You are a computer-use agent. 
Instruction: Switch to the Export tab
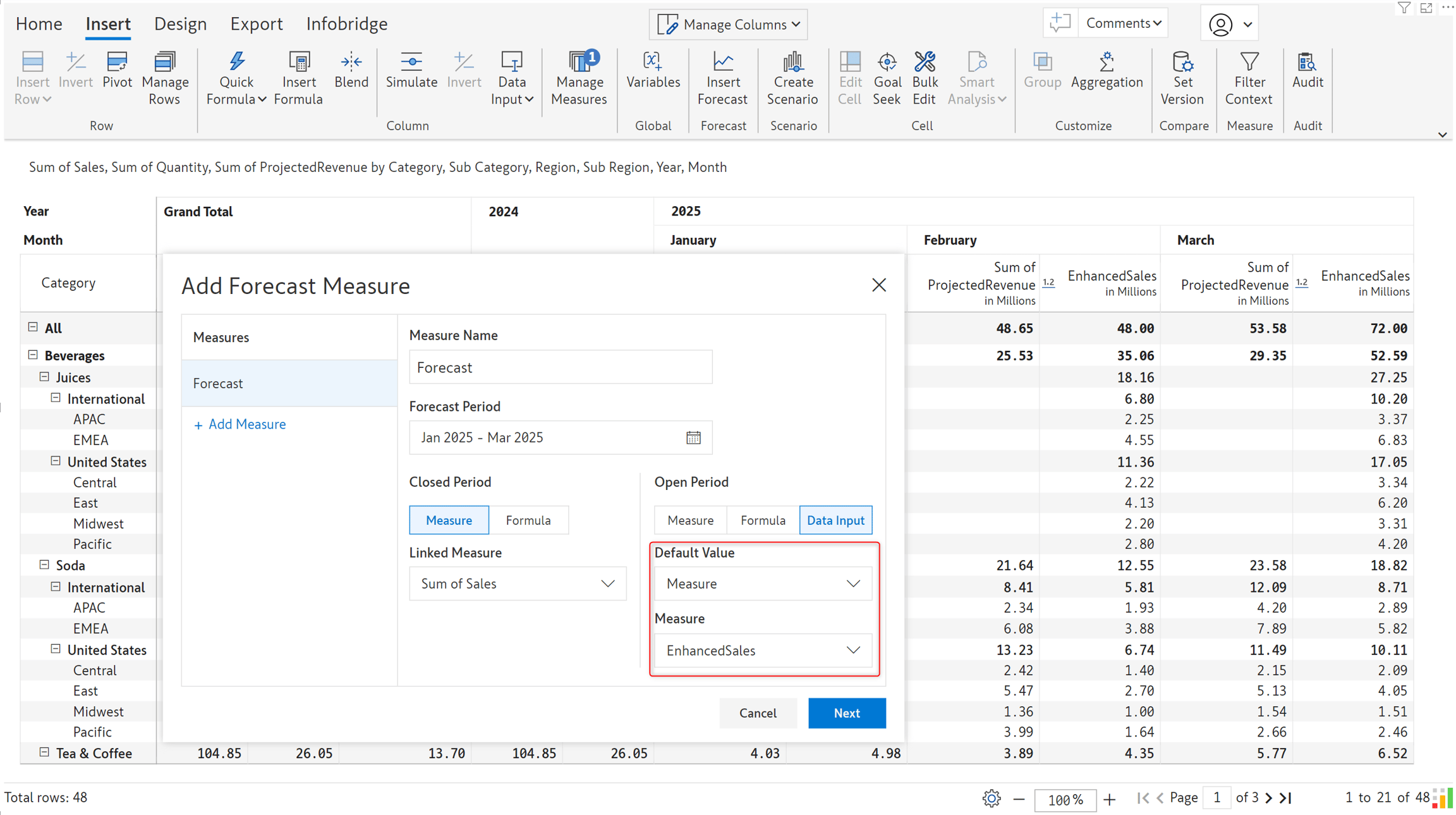pos(256,24)
